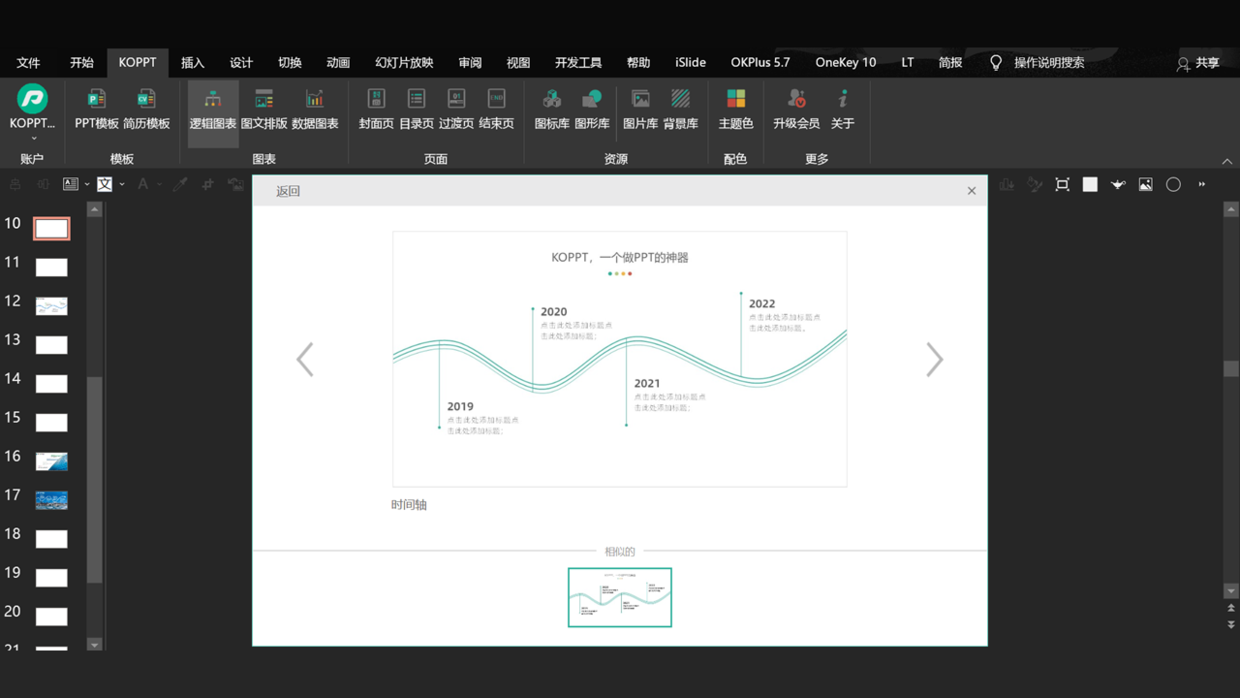Click the lightbulb search icon

click(996, 62)
